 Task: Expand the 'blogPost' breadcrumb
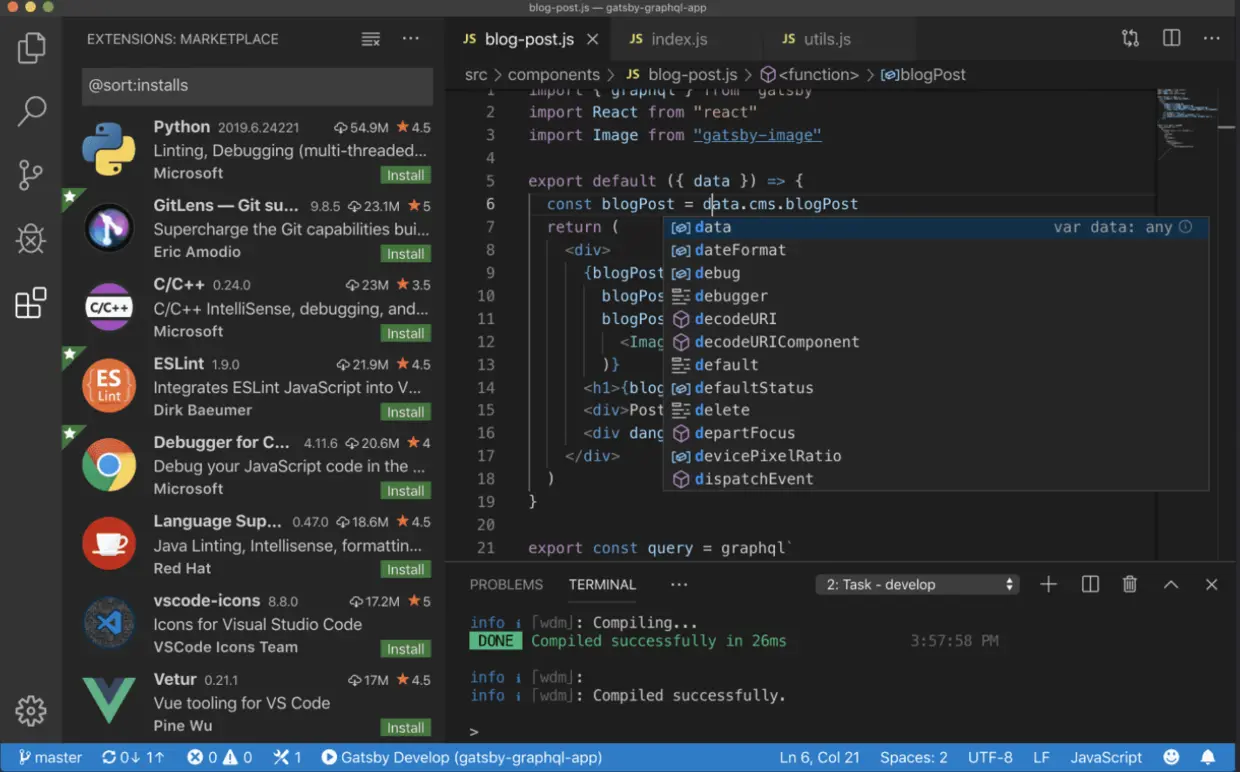923,74
